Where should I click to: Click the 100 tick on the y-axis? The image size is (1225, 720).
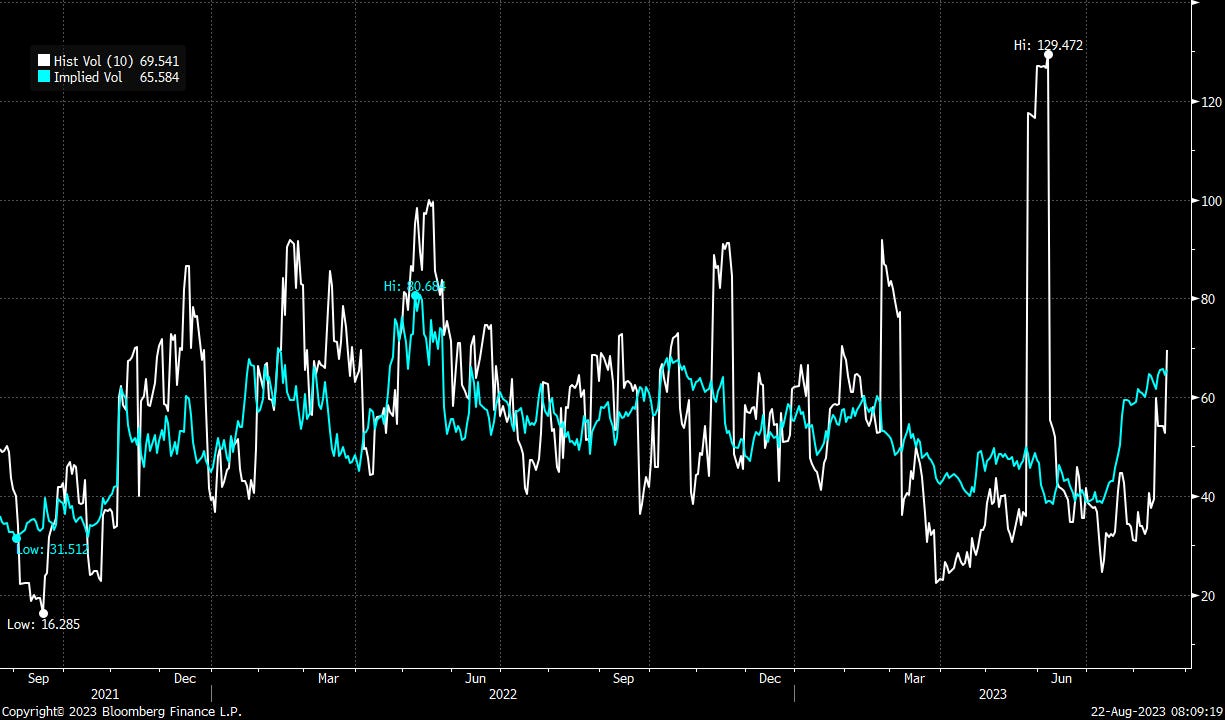coord(1211,201)
